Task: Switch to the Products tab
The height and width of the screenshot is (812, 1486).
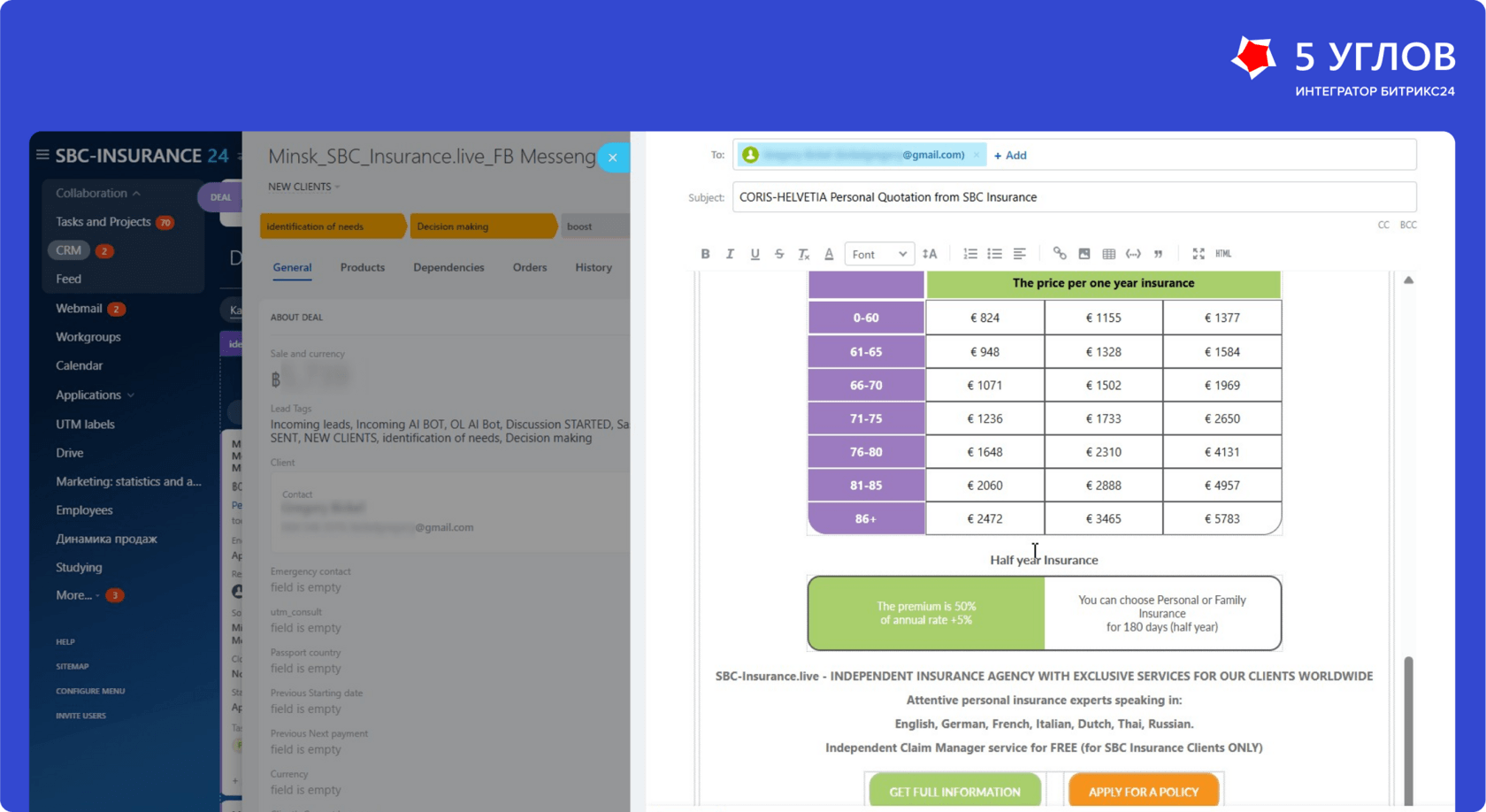Action: click(363, 267)
